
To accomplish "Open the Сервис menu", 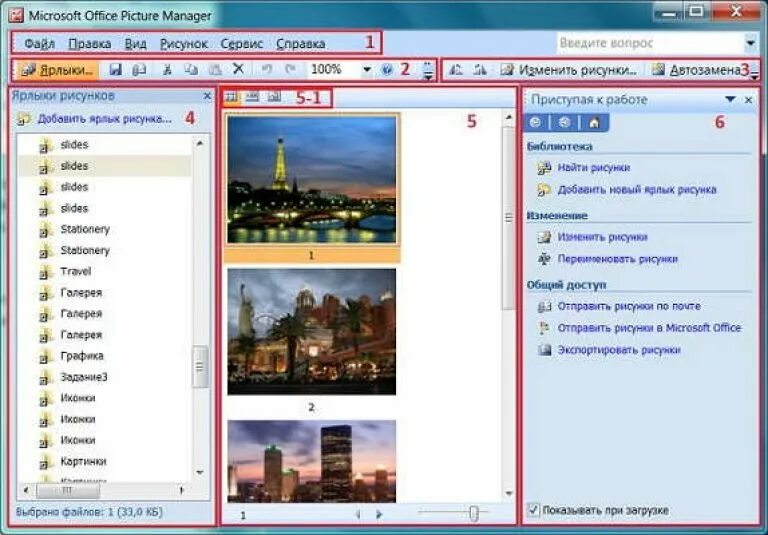I will pyautogui.click(x=241, y=44).
